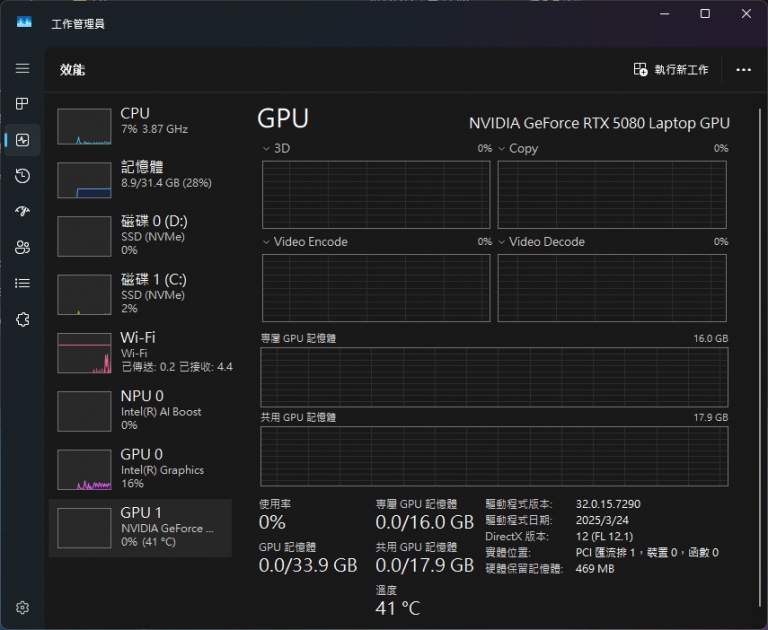Open the App history page icon
The width and height of the screenshot is (768, 630).
(23, 176)
